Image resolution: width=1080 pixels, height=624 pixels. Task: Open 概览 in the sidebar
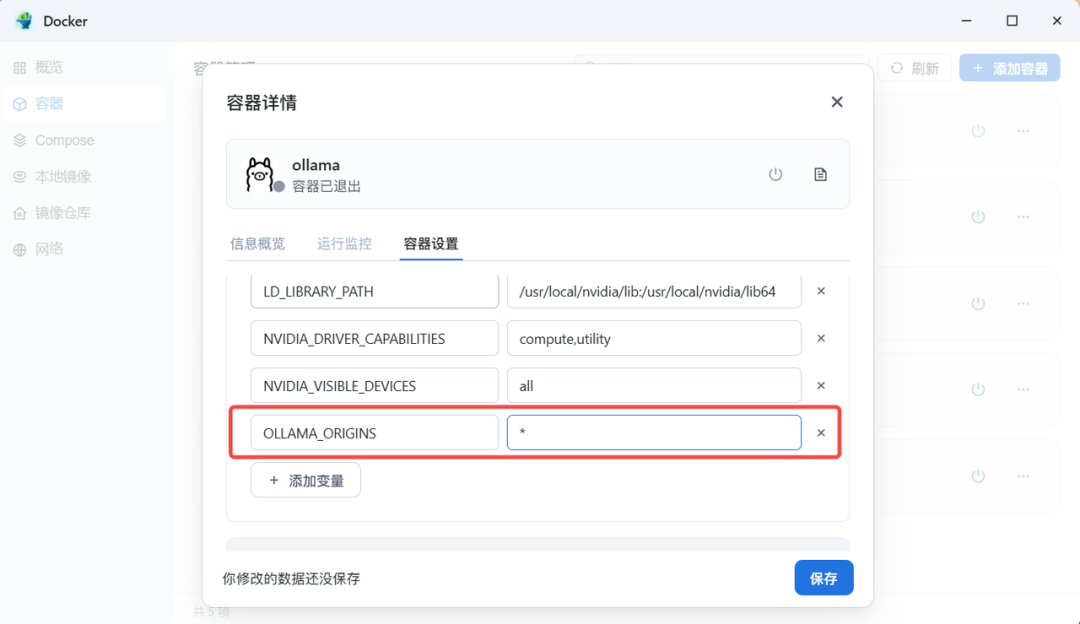84,67
